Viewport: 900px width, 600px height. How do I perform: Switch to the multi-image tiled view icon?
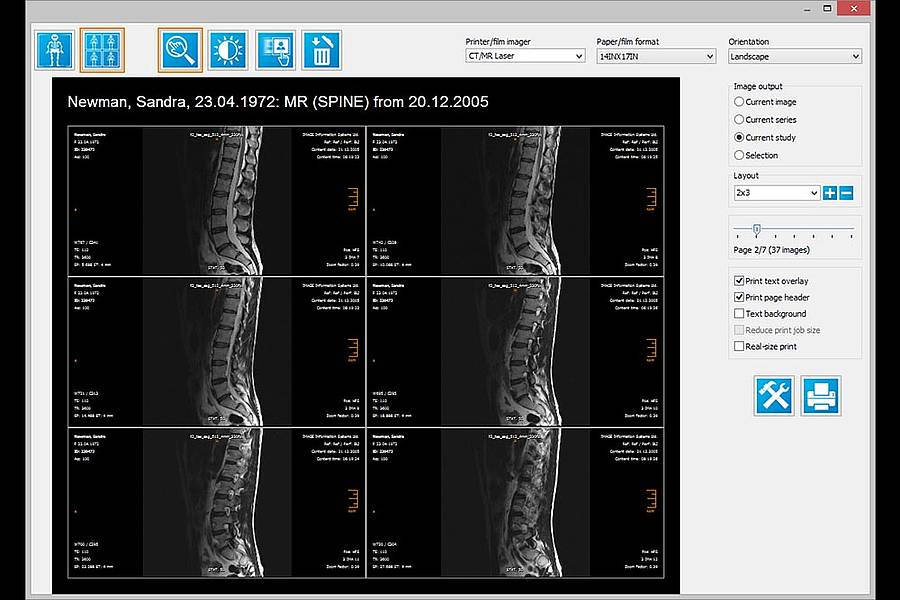tap(102, 50)
